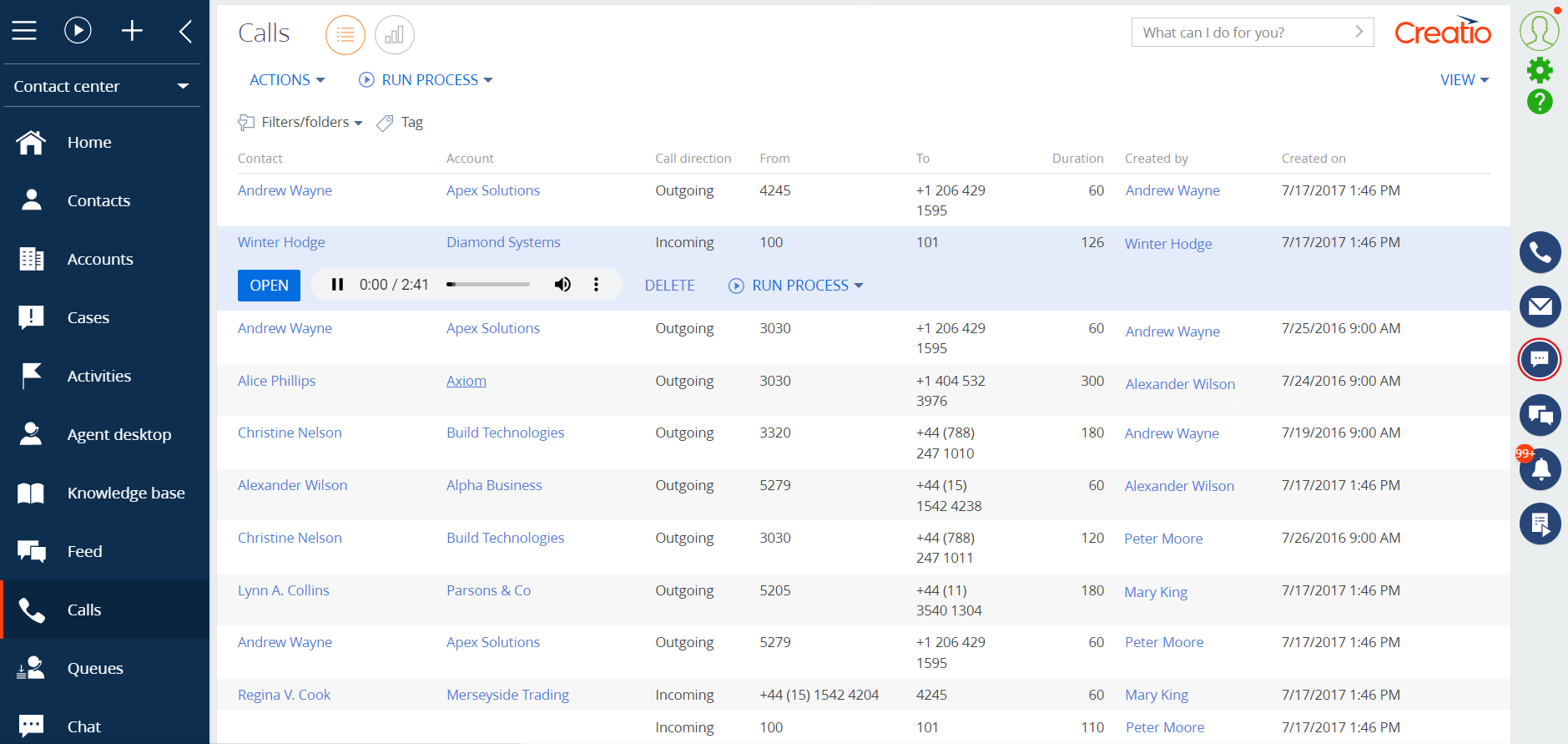Sort by the Duration column header
This screenshot has width=1568, height=744.
(1077, 159)
